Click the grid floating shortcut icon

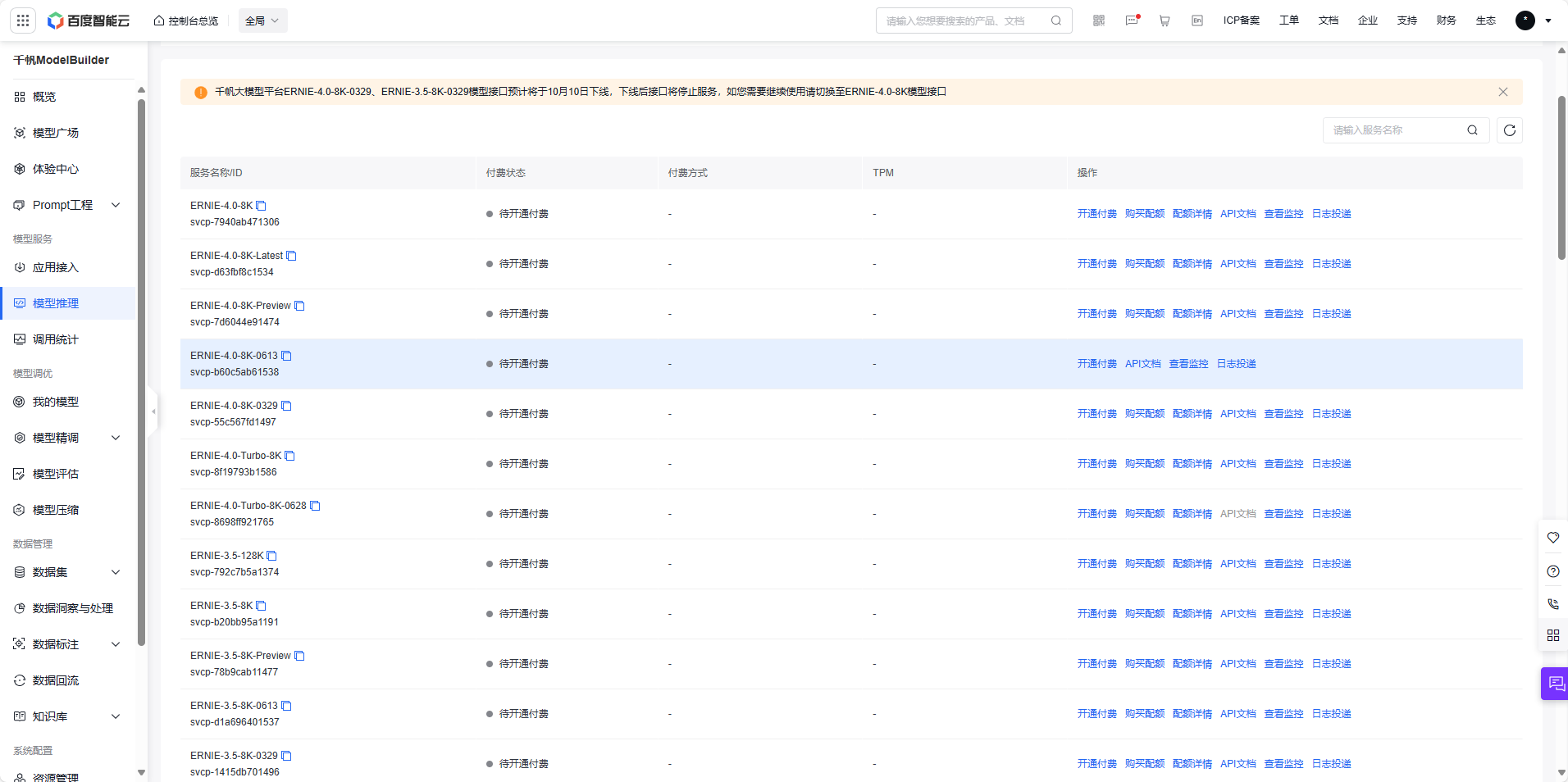click(x=1553, y=635)
